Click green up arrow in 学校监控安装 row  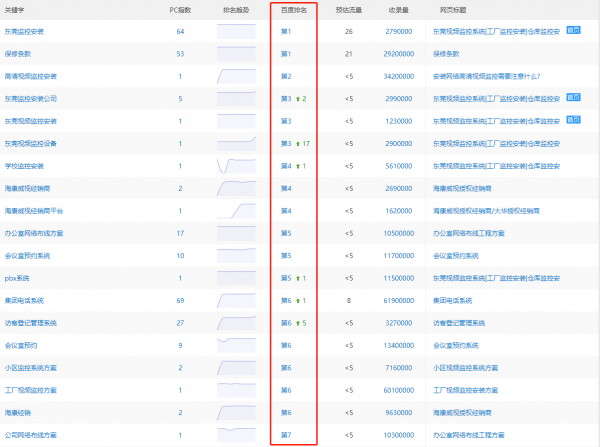coord(298,166)
